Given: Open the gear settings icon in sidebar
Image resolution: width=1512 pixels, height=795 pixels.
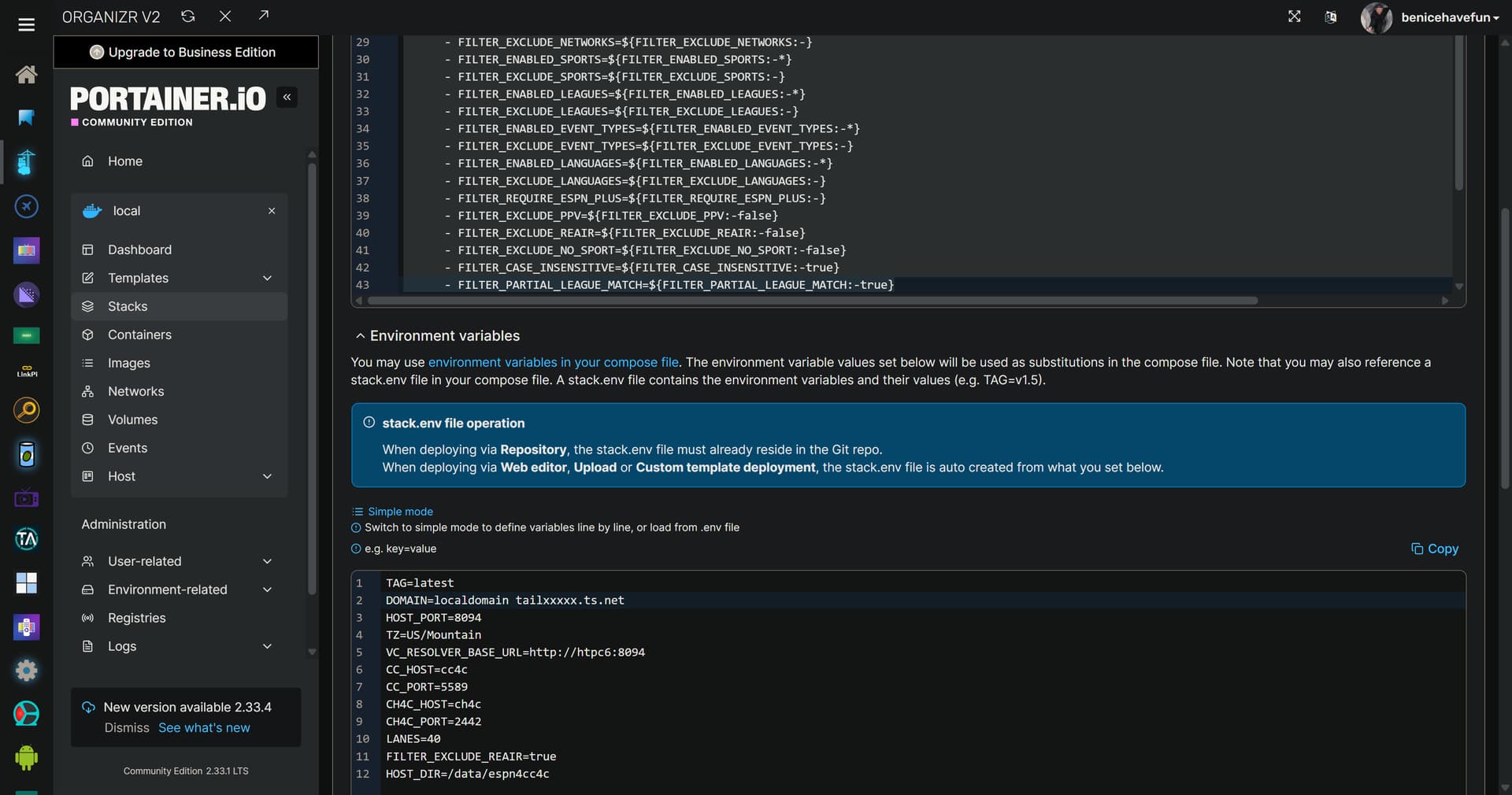Looking at the screenshot, I should 26,671.
